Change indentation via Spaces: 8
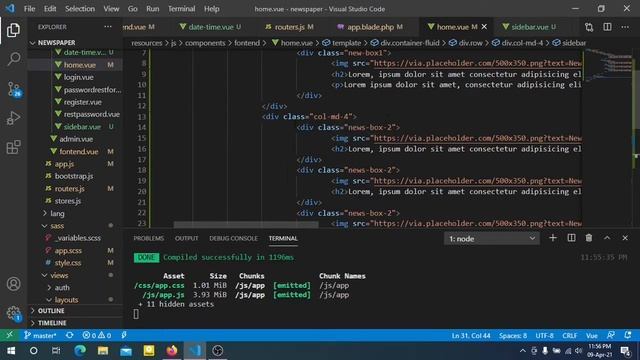This screenshot has height=360, width=640. pyautogui.click(x=513, y=336)
